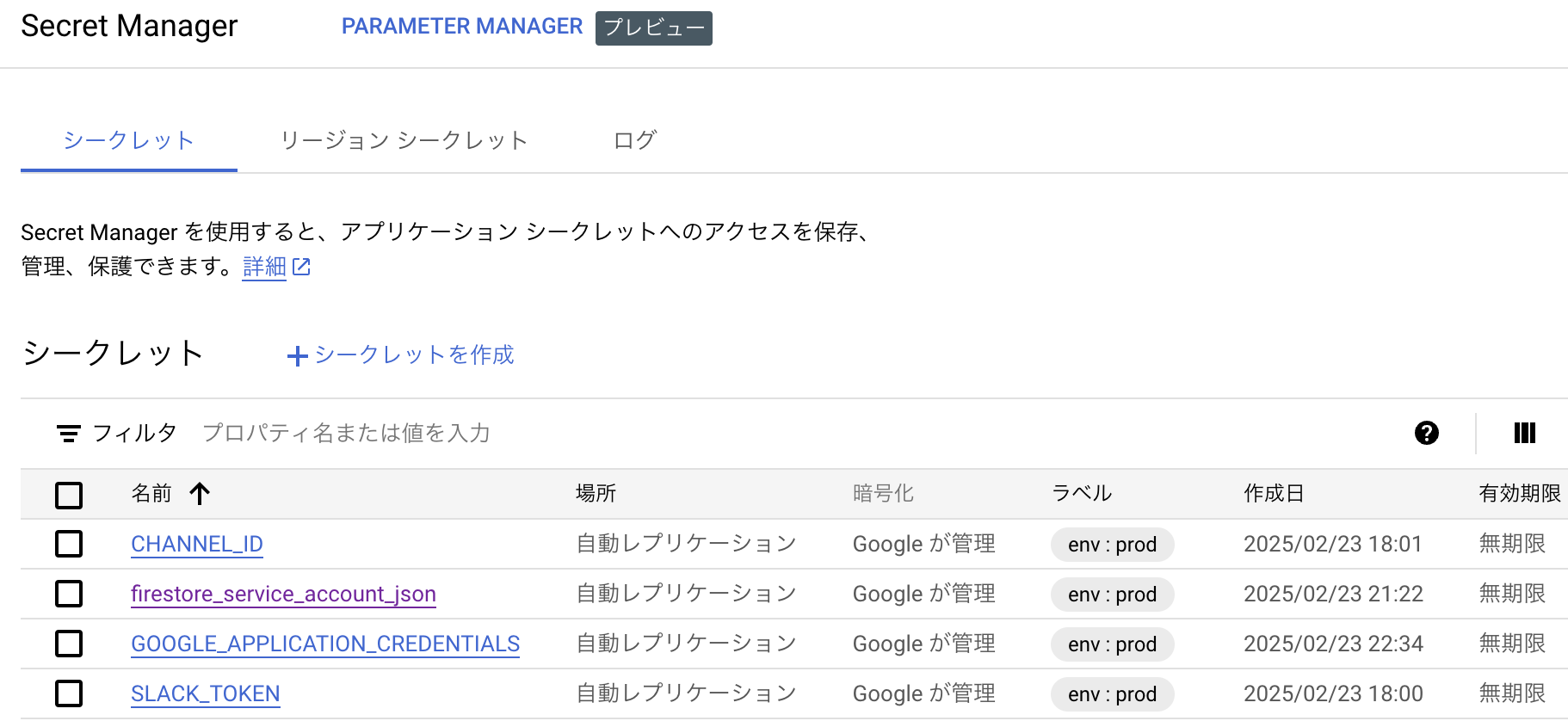Screen dimensions: 1568x721
Task: Sort by the 作成日 column header
Action: click(x=1274, y=494)
